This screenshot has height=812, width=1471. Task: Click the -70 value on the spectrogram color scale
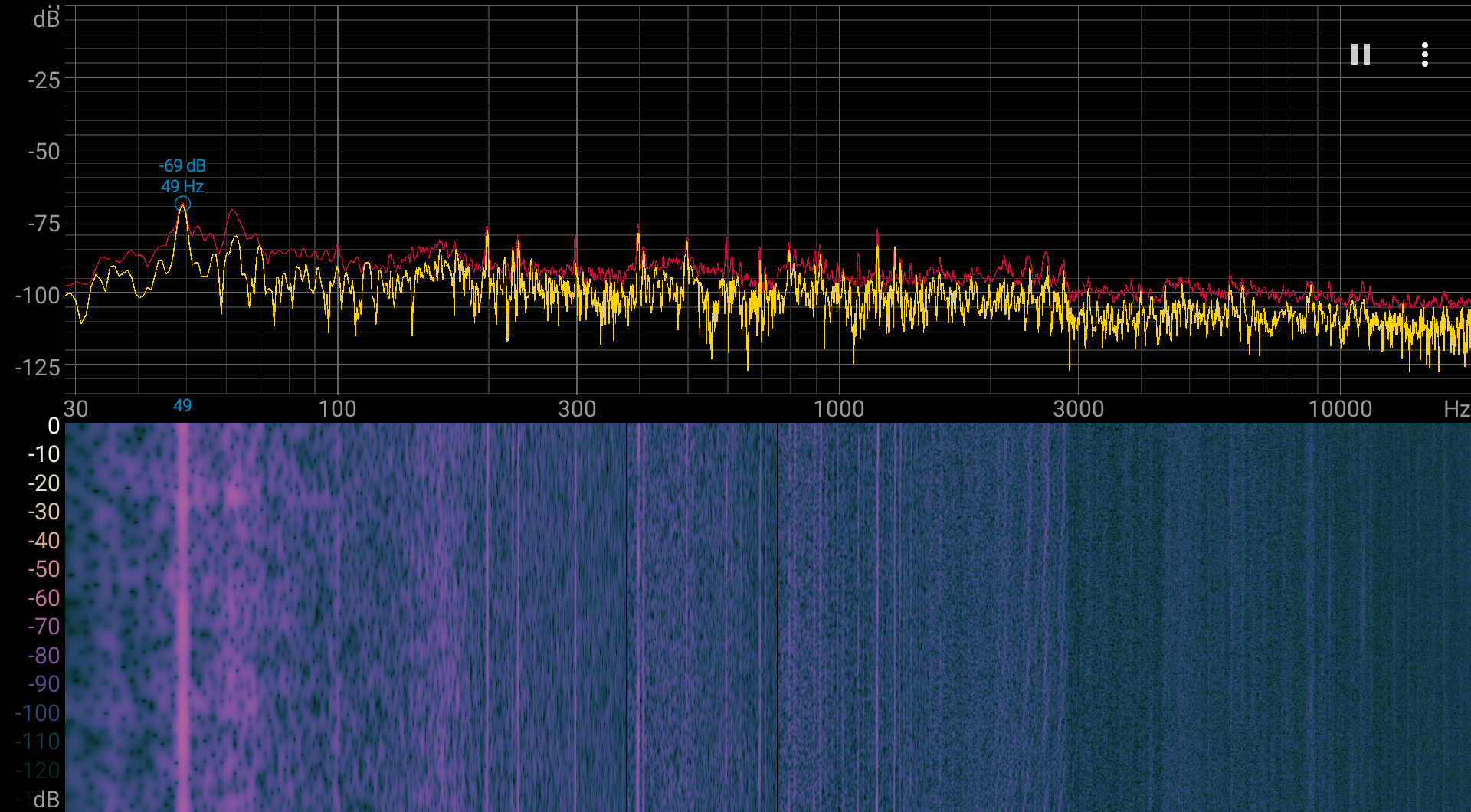coord(44,627)
